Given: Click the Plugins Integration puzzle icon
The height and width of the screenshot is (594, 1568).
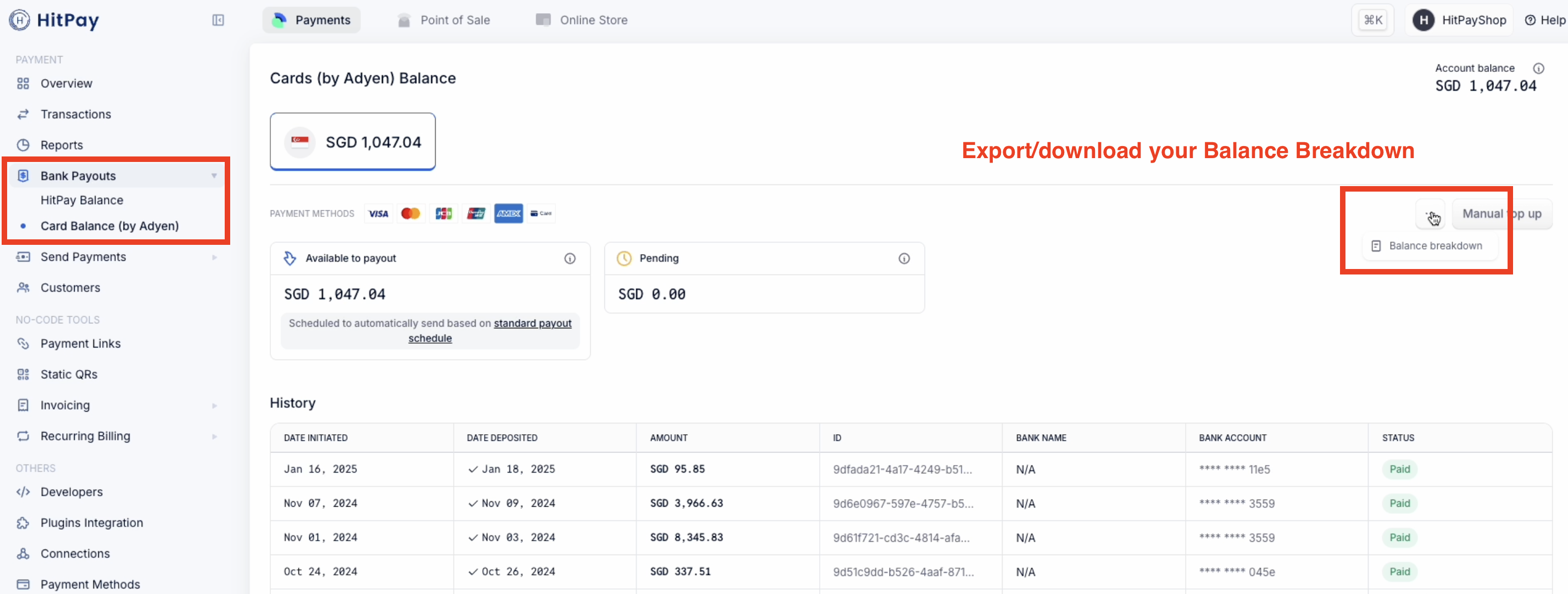Looking at the screenshot, I should pos(23,523).
